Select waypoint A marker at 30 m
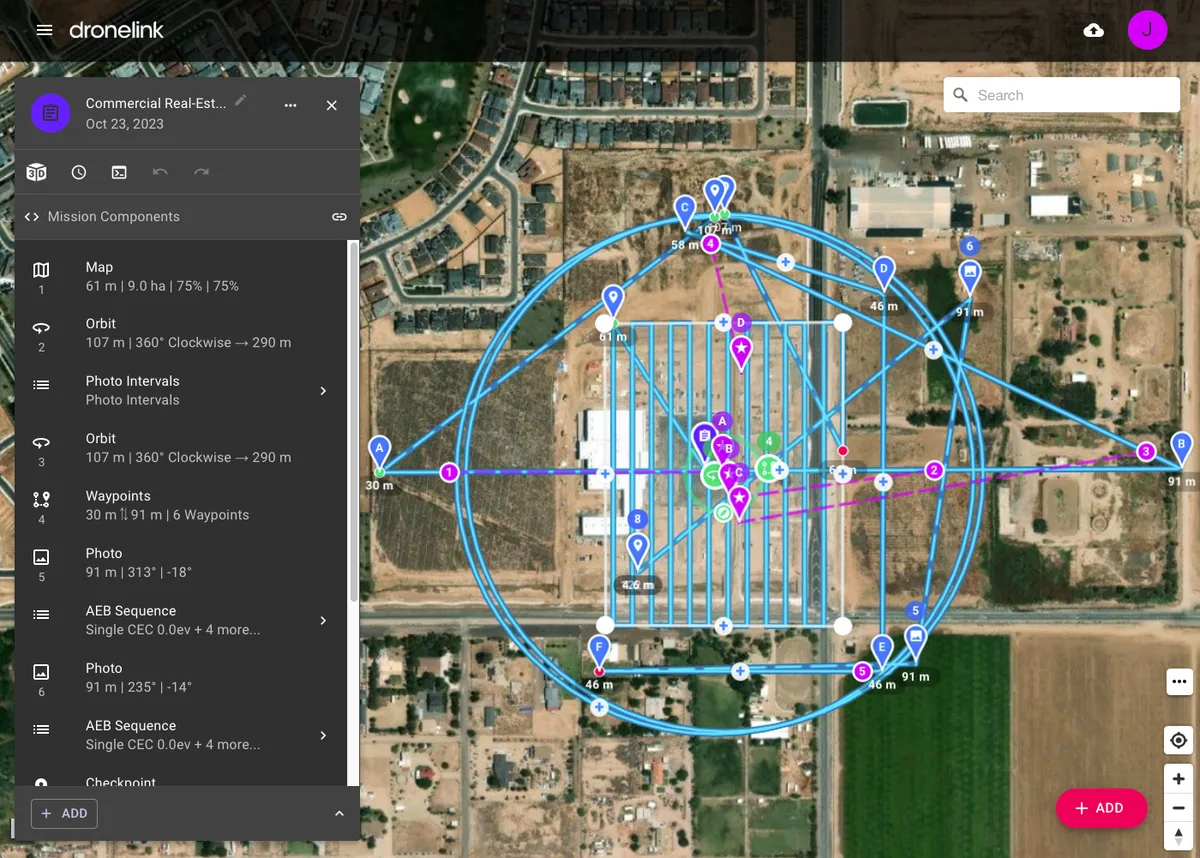Image resolution: width=1200 pixels, height=858 pixels. 379,452
